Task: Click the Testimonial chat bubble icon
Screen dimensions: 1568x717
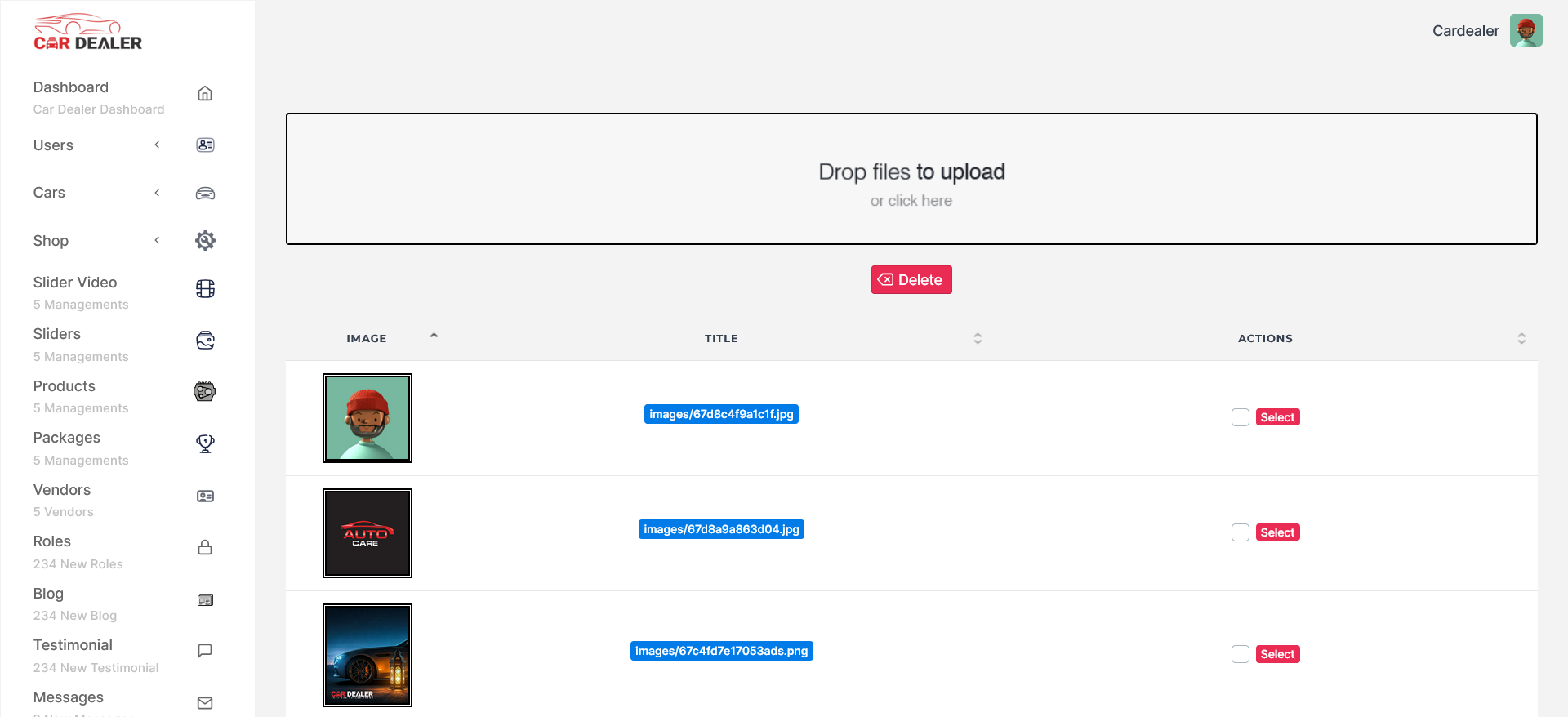Action: tap(205, 651)
